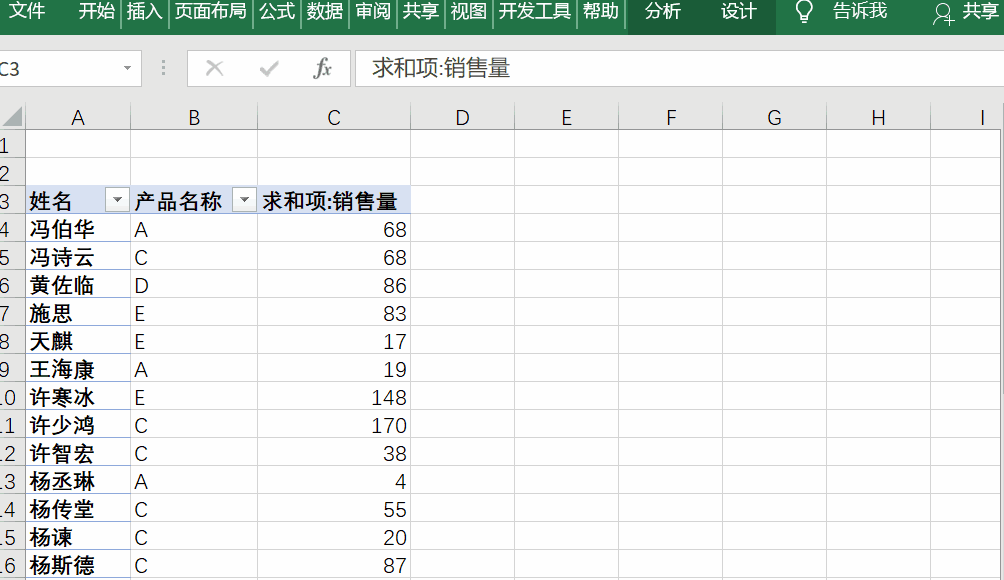Select the cell 许智宏
The width and height of the screenshot is (1004, 580).
[x=77, y=453]
